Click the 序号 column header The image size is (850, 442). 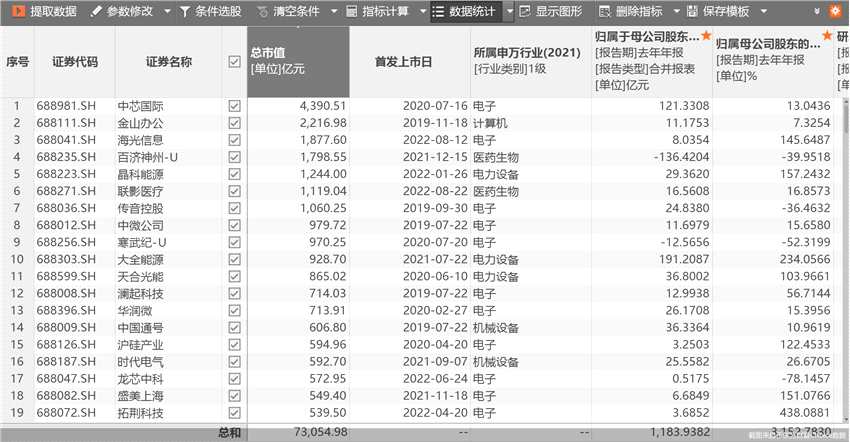pyautogui.click(x=17, y=62)
